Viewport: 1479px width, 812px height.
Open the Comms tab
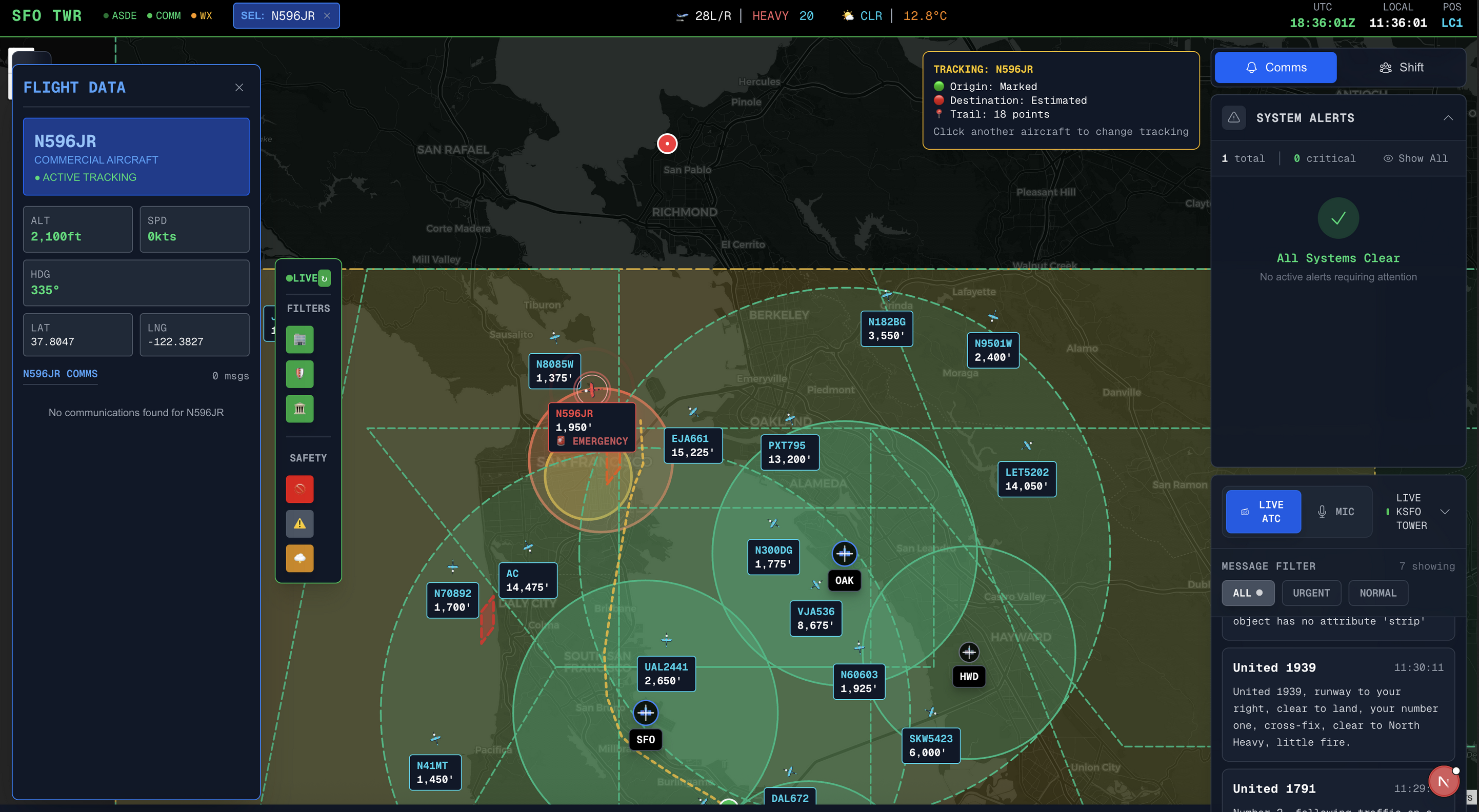[1275, 68]
